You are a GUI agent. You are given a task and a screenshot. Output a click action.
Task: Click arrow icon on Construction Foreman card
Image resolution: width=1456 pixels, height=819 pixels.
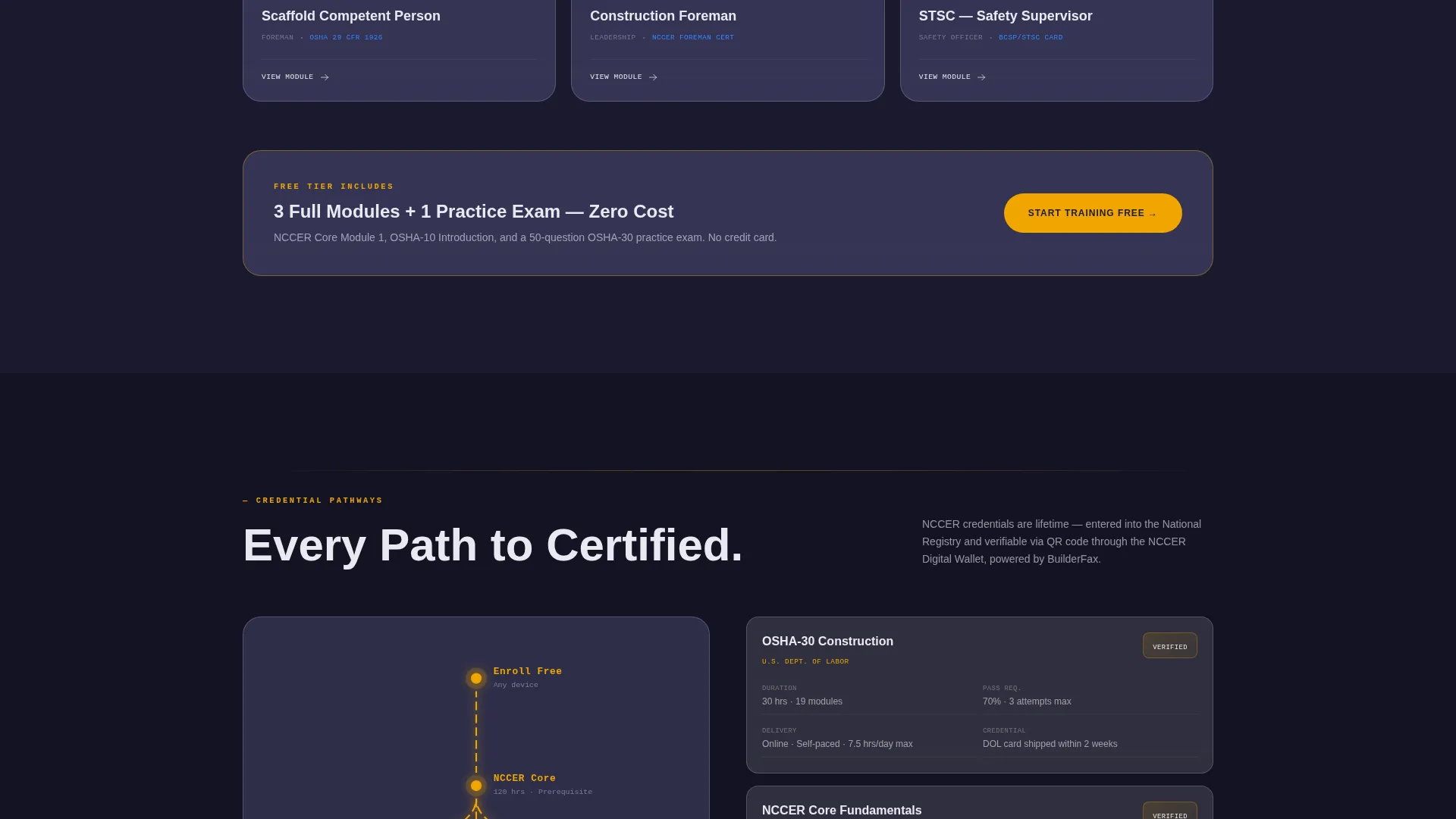click(653, 77)
